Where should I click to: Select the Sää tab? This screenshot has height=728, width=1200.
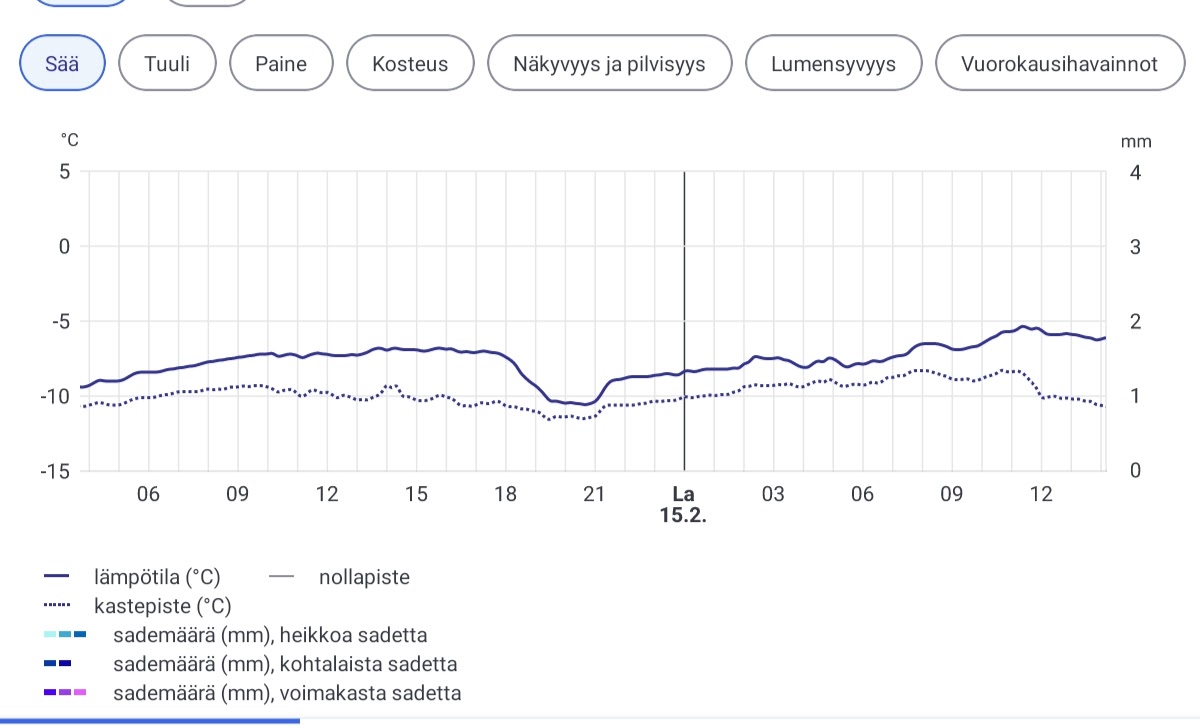(63, 63)
